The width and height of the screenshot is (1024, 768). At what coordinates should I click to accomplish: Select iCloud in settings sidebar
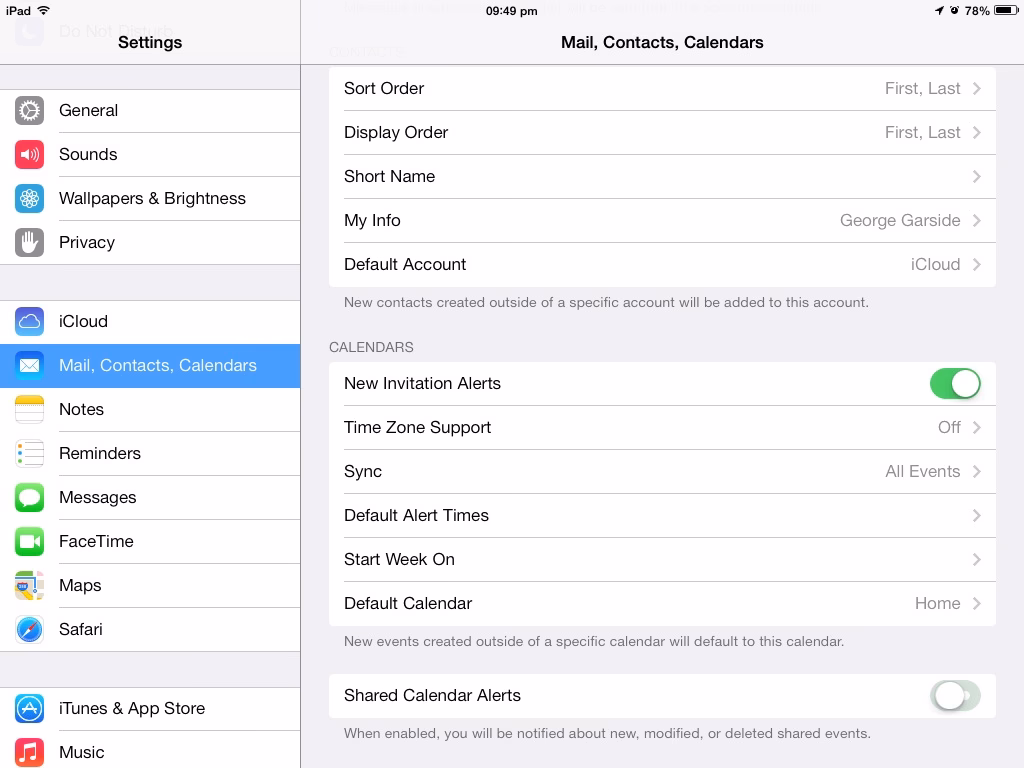150,321
